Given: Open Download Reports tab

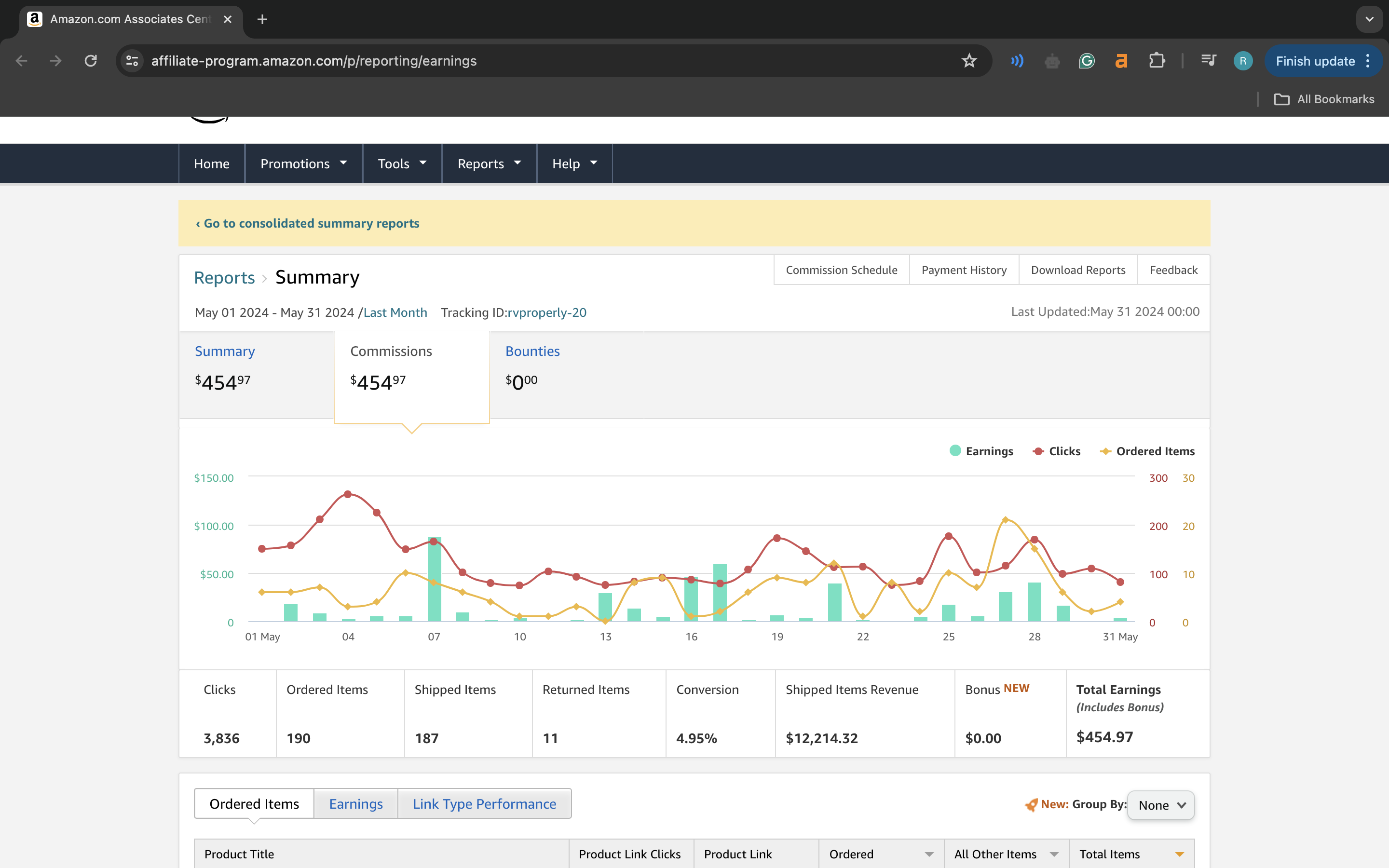Looking at the screenshot, I should tap(1078, 270).
